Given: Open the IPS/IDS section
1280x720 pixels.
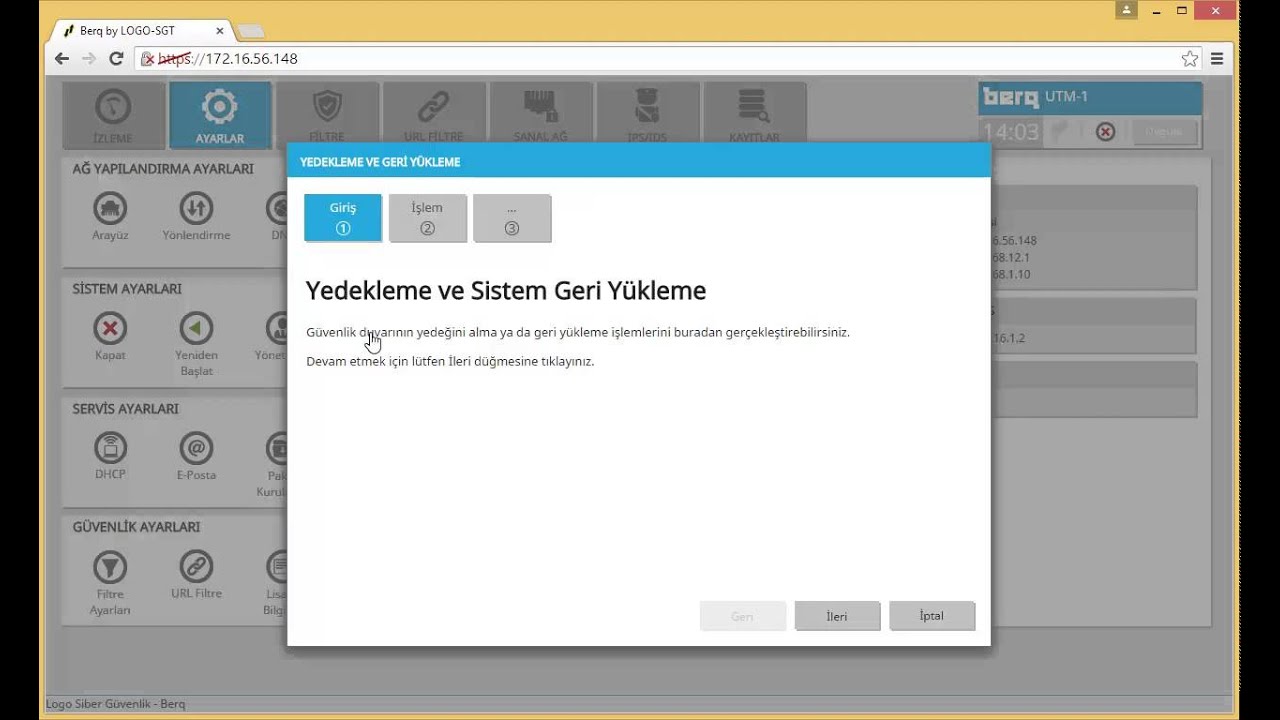Looking at the screenshot, I should pyautogui.click(x=646, y=115).
